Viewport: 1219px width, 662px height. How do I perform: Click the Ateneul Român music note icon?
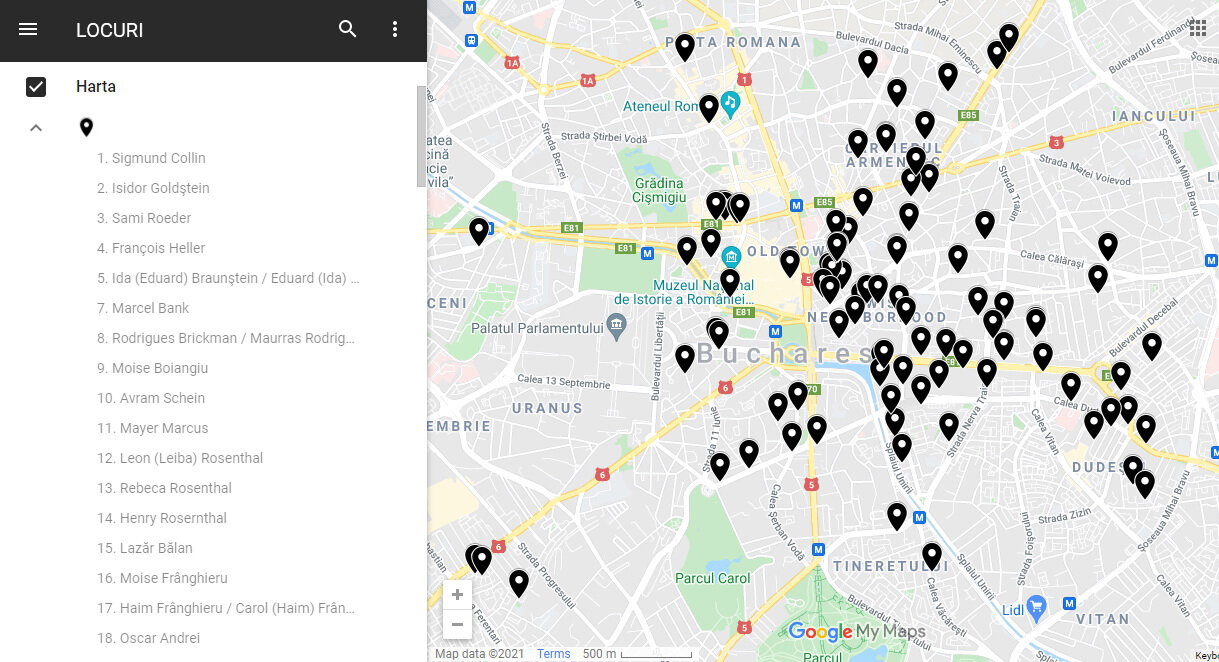pos(730,101)
